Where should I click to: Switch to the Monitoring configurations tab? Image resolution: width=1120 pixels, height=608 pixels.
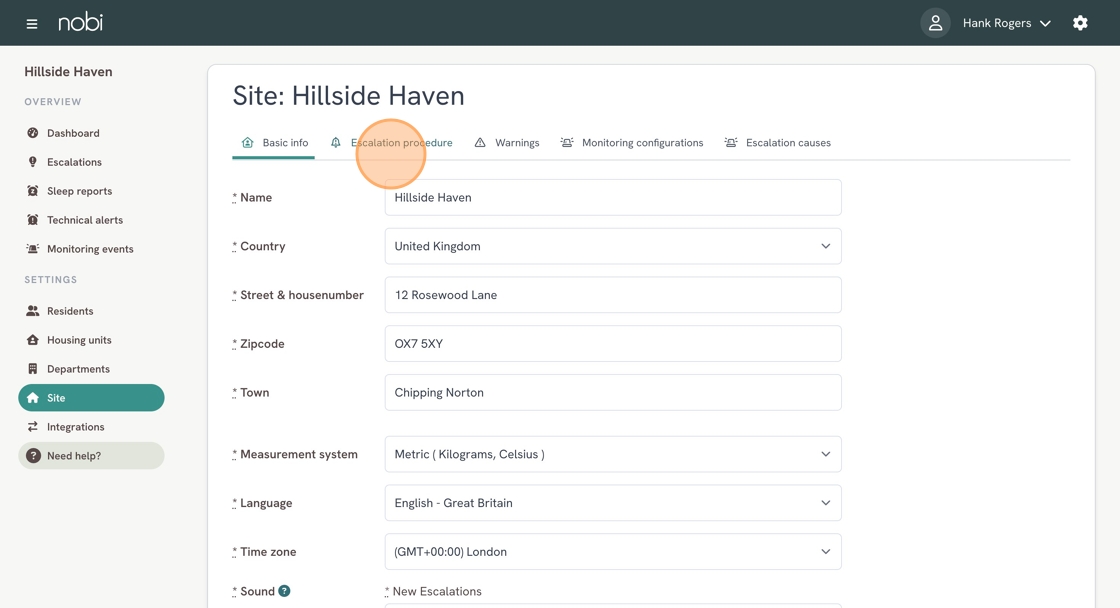point(641,143)
